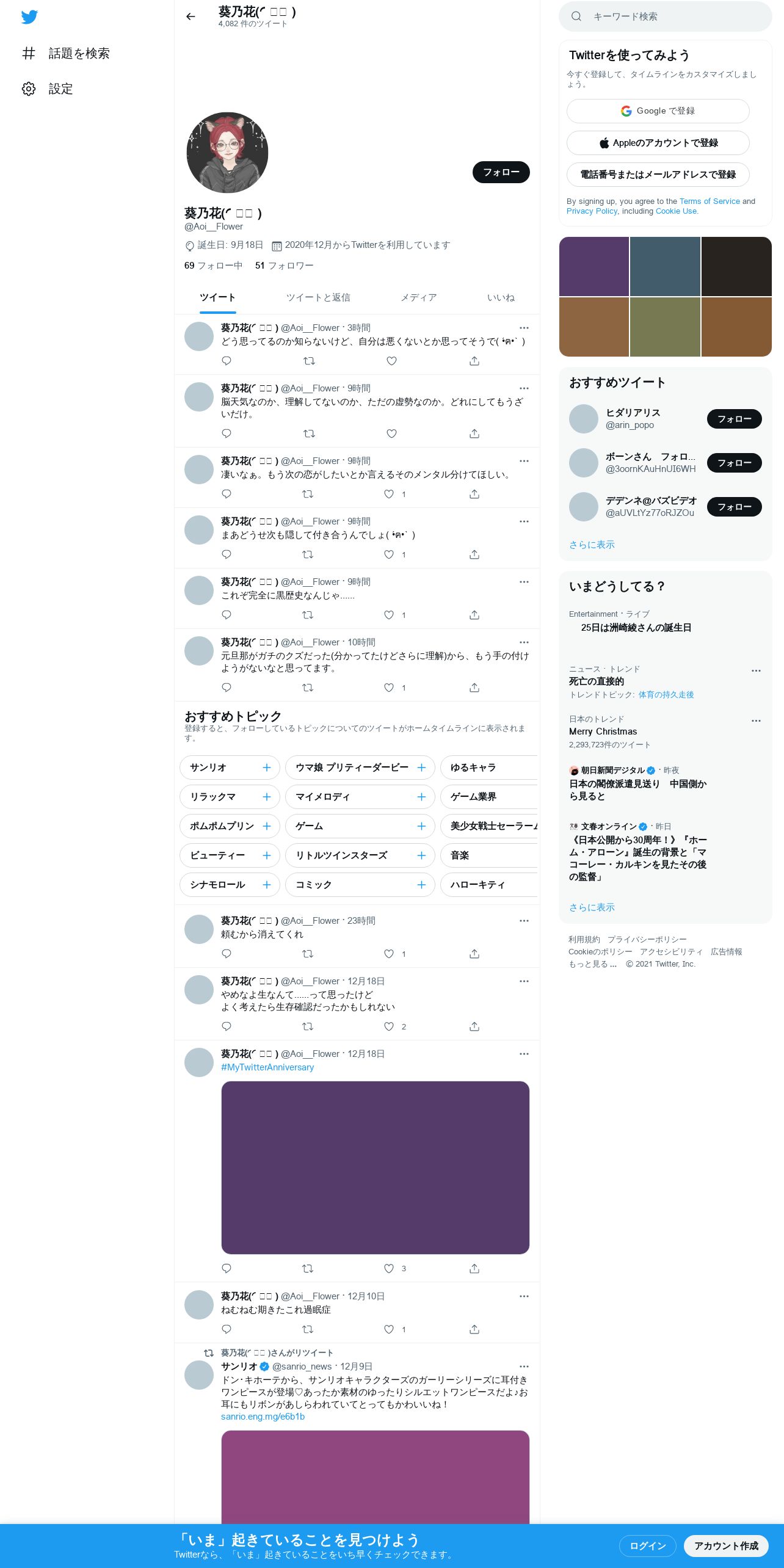784x1568 pixels.
Task: Register with Appleのアカウントで登録 button
Action: [658, 143]
